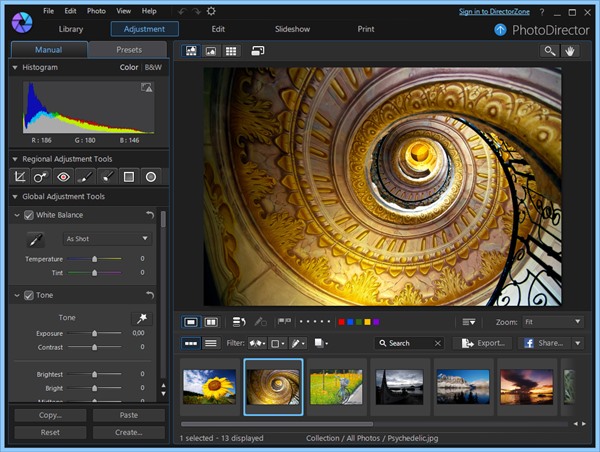Click the white balance eyedropper icon
Viewport: 600px width, 452px height.
click(x=35, y=240)
